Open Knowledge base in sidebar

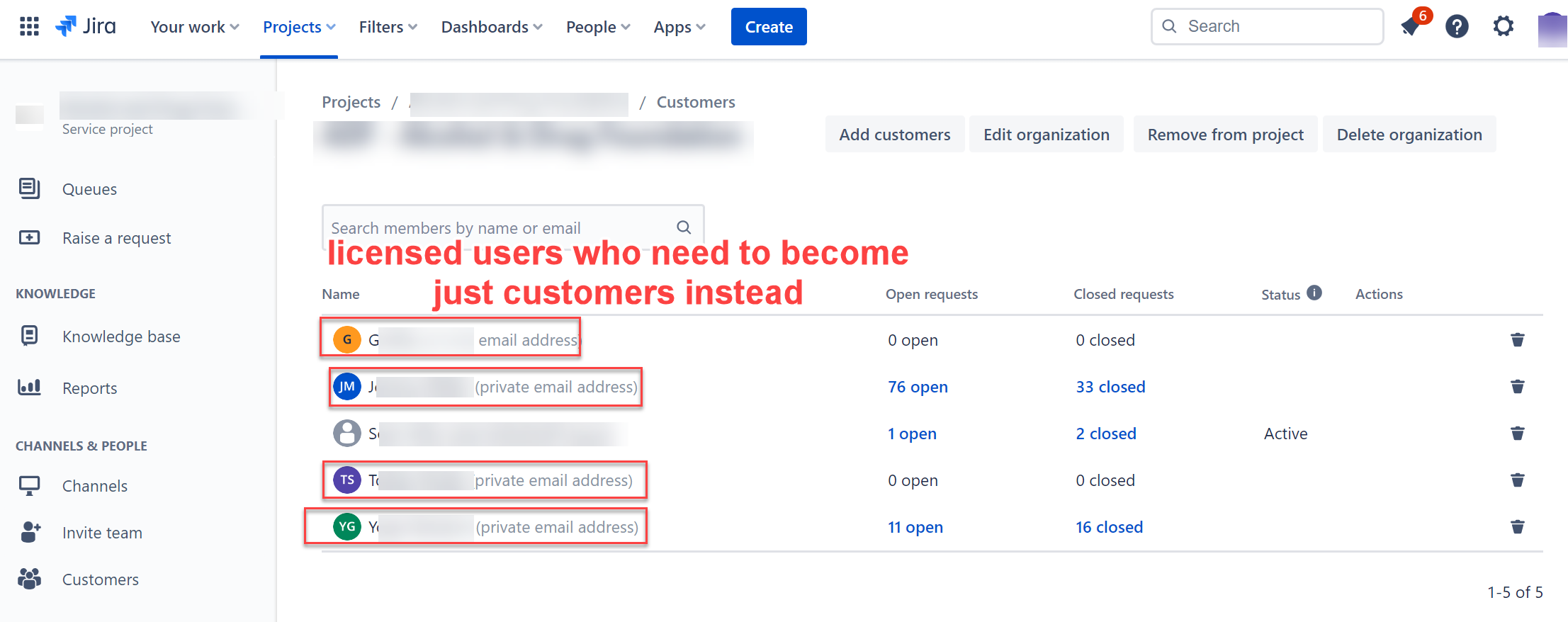[121, 337]
